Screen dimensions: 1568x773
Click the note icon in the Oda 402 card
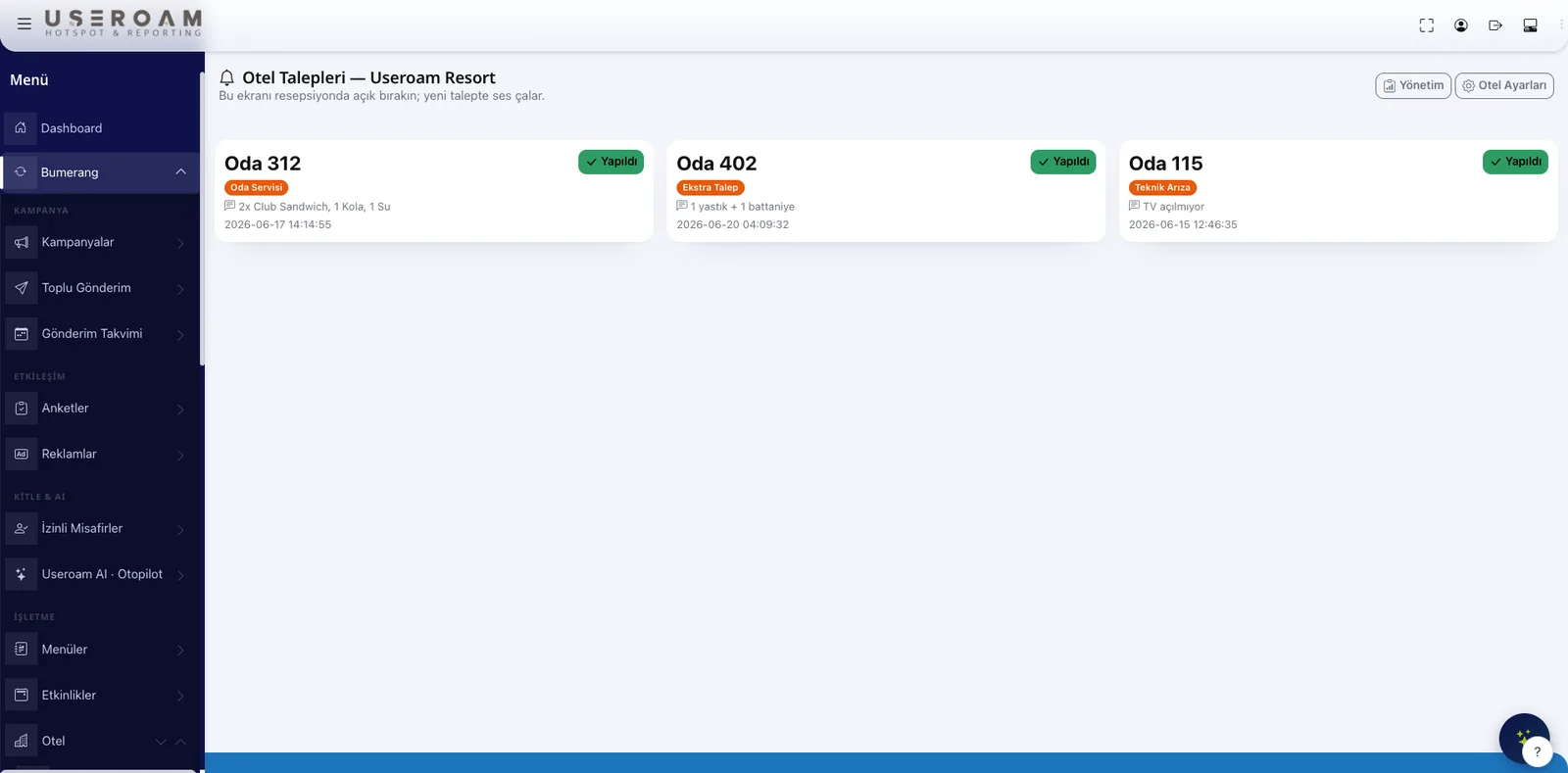pos(682,206)
